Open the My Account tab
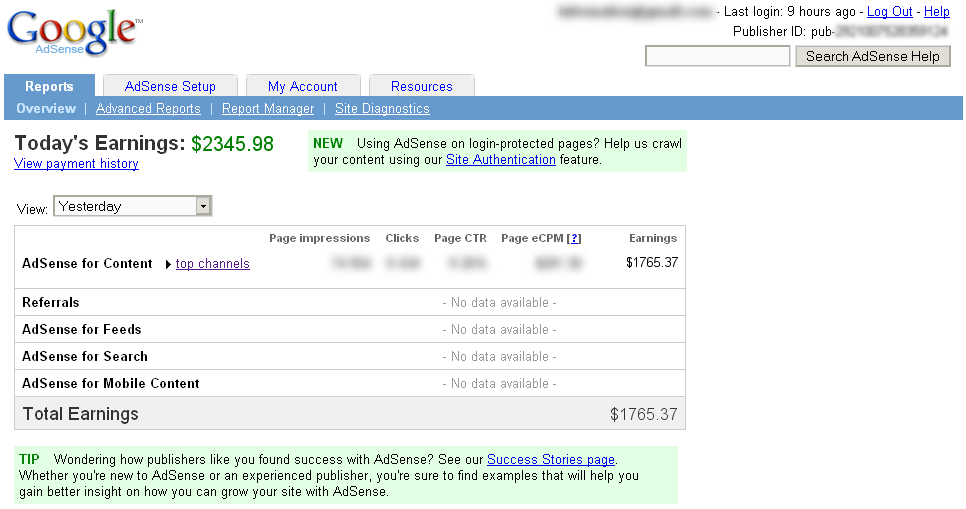Image resolution: width=966 pixels, height=509 pixels. pos(302,86)
